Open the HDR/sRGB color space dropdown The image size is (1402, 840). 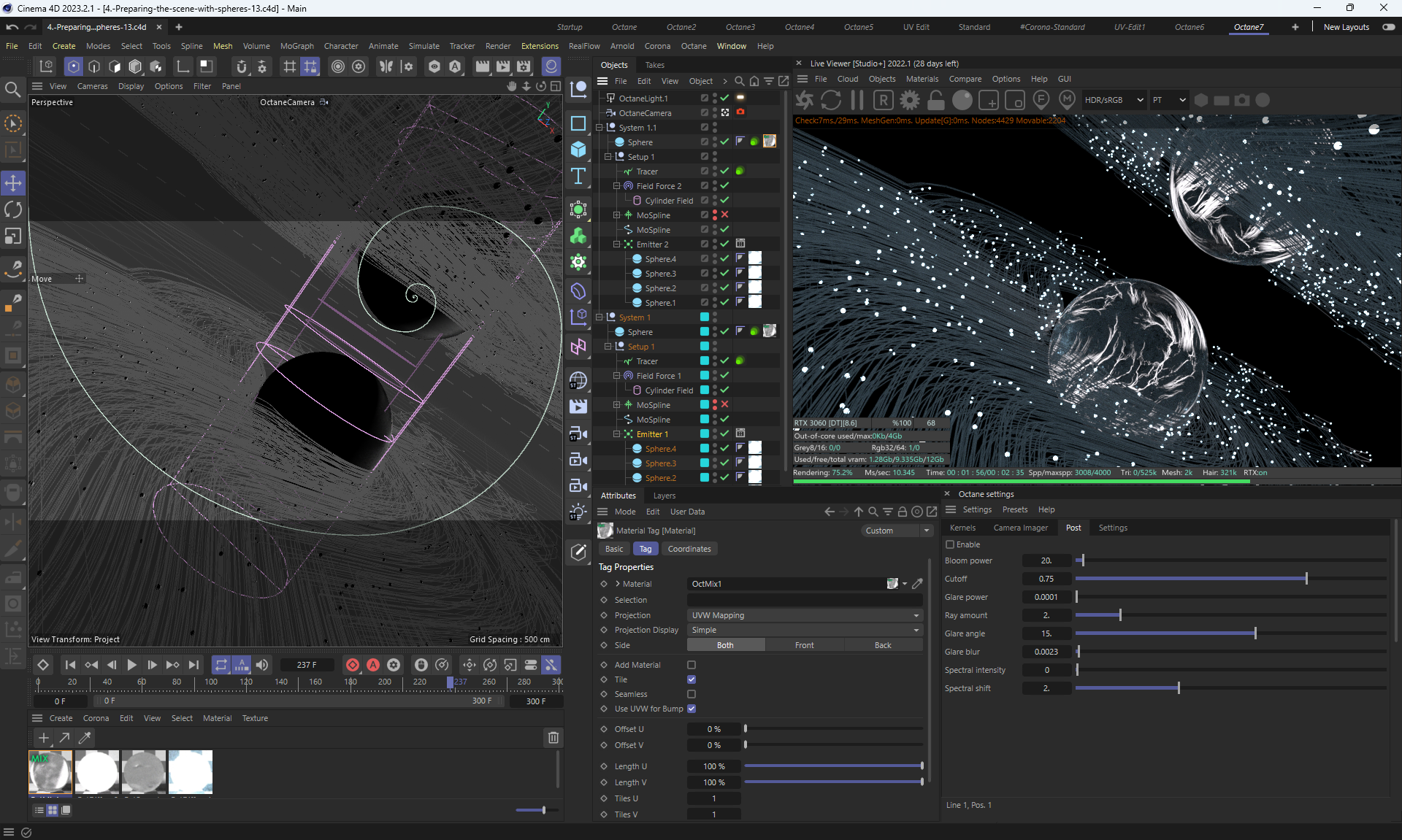tap(1113, 100)
